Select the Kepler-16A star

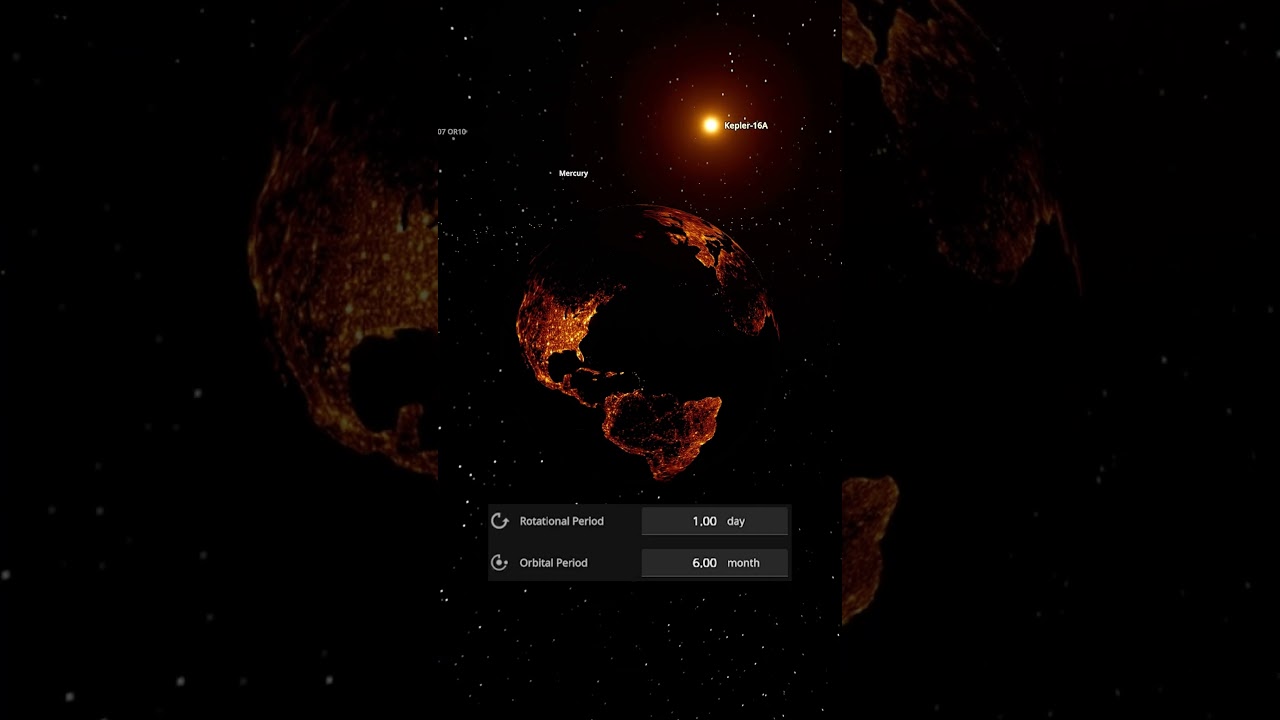pos(710,125)
